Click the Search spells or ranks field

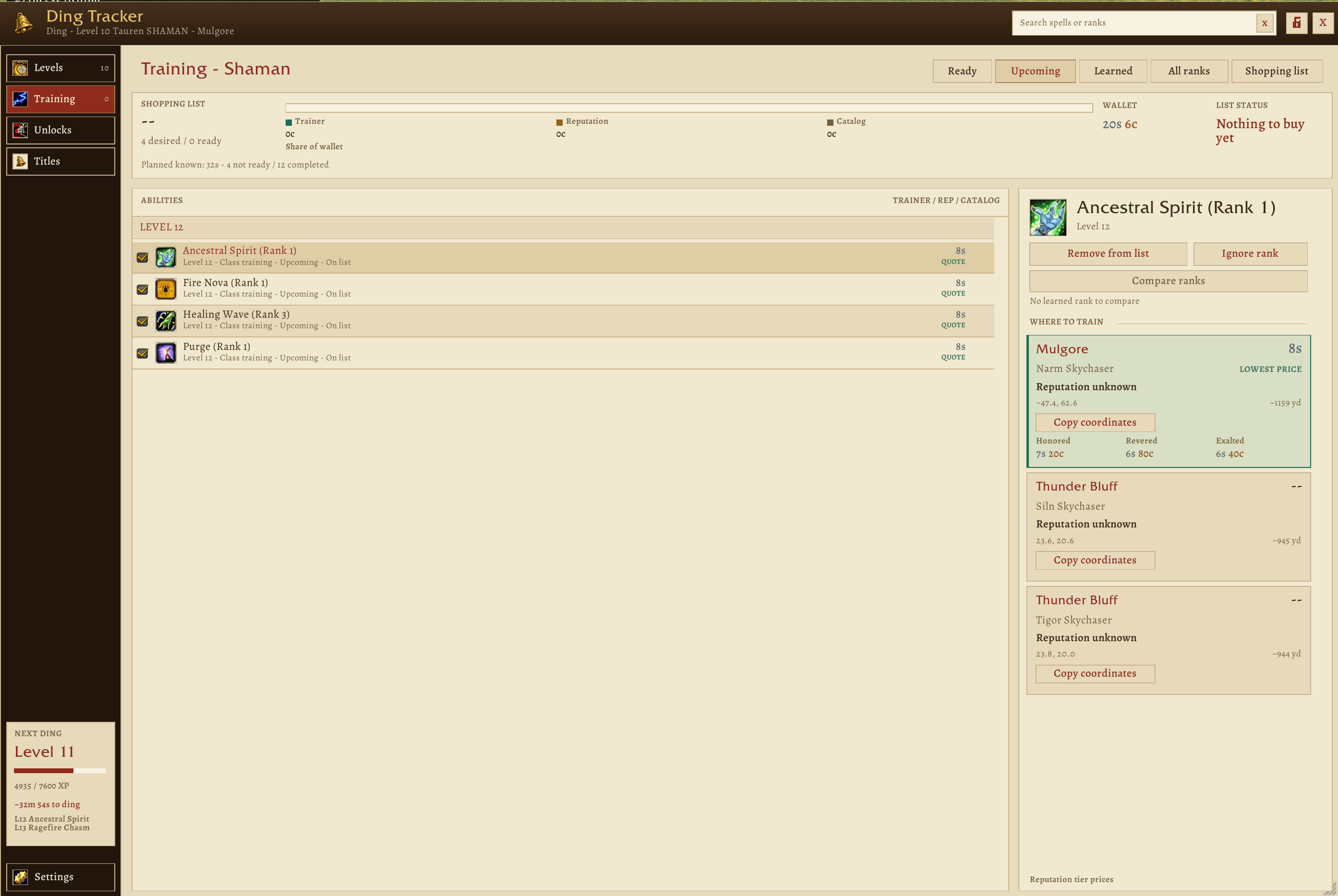[1134, 24]
